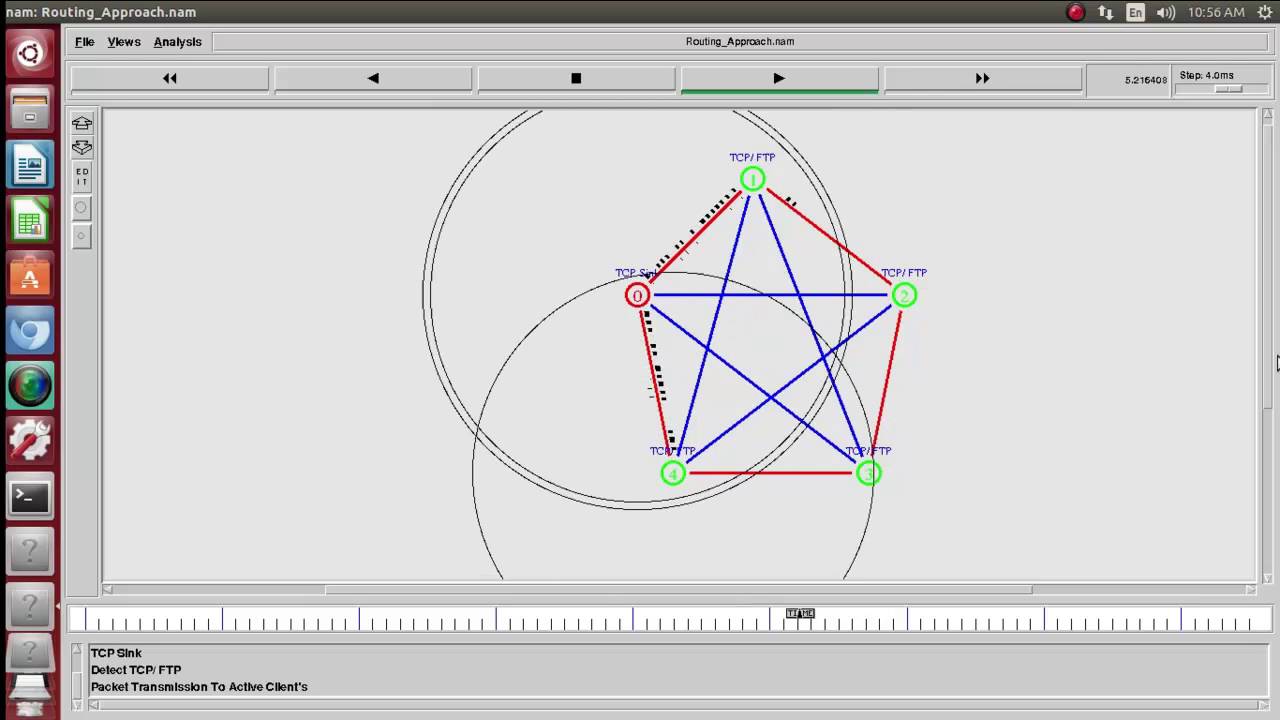Click the 10:56 AM clock
The width and height of the screenshot is (1280, 720).
(x=1216, y=12)
